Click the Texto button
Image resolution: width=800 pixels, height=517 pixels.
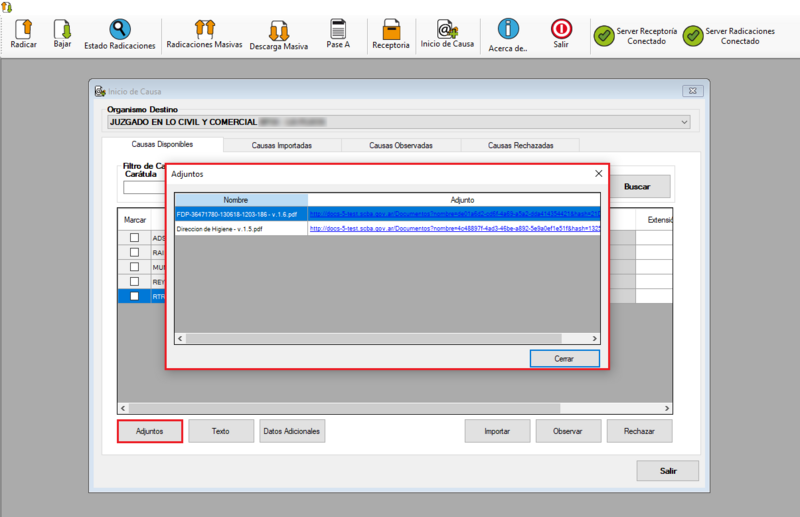point(221,431)
